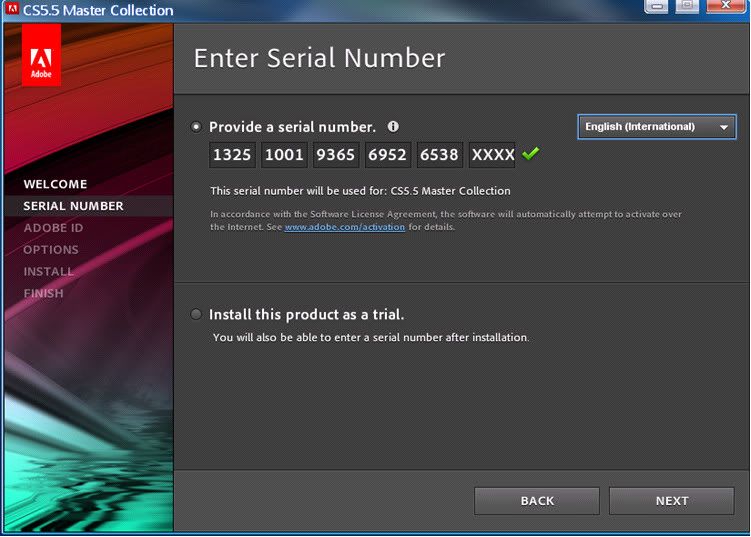Viewport: 751px width, 537px height.
Task: Close the CS5.5 Master Collection window
Action: 726,6
